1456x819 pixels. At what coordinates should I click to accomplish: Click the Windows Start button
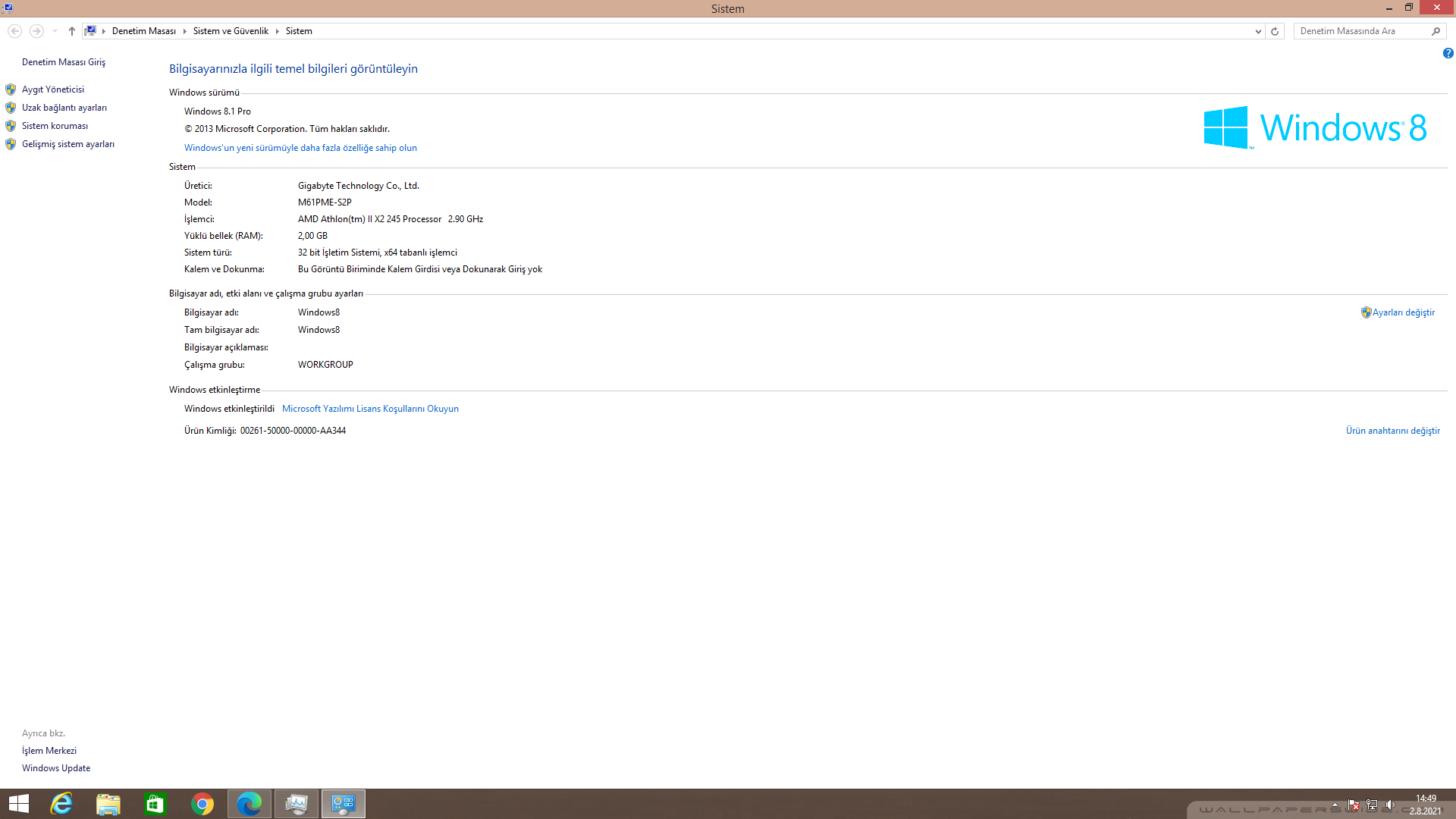19,804
